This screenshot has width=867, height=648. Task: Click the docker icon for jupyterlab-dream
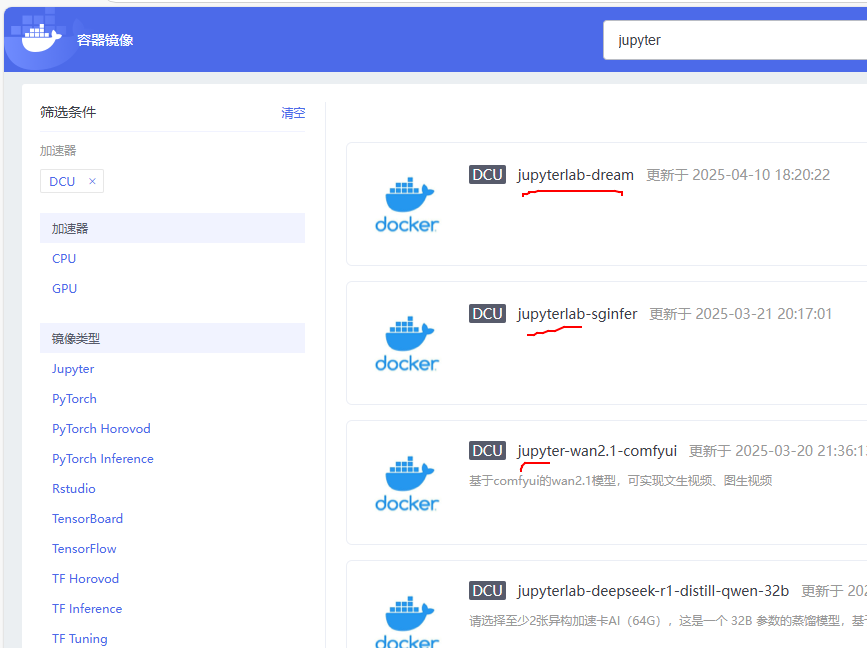point(407,204)
